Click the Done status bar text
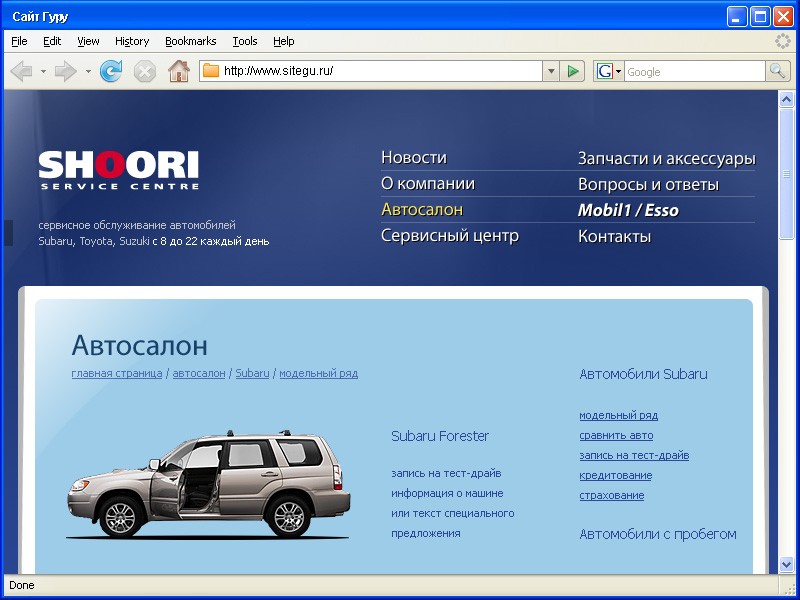Image resolution: width=800 pixels, height=600 pixels. click(x=22, y=586)
